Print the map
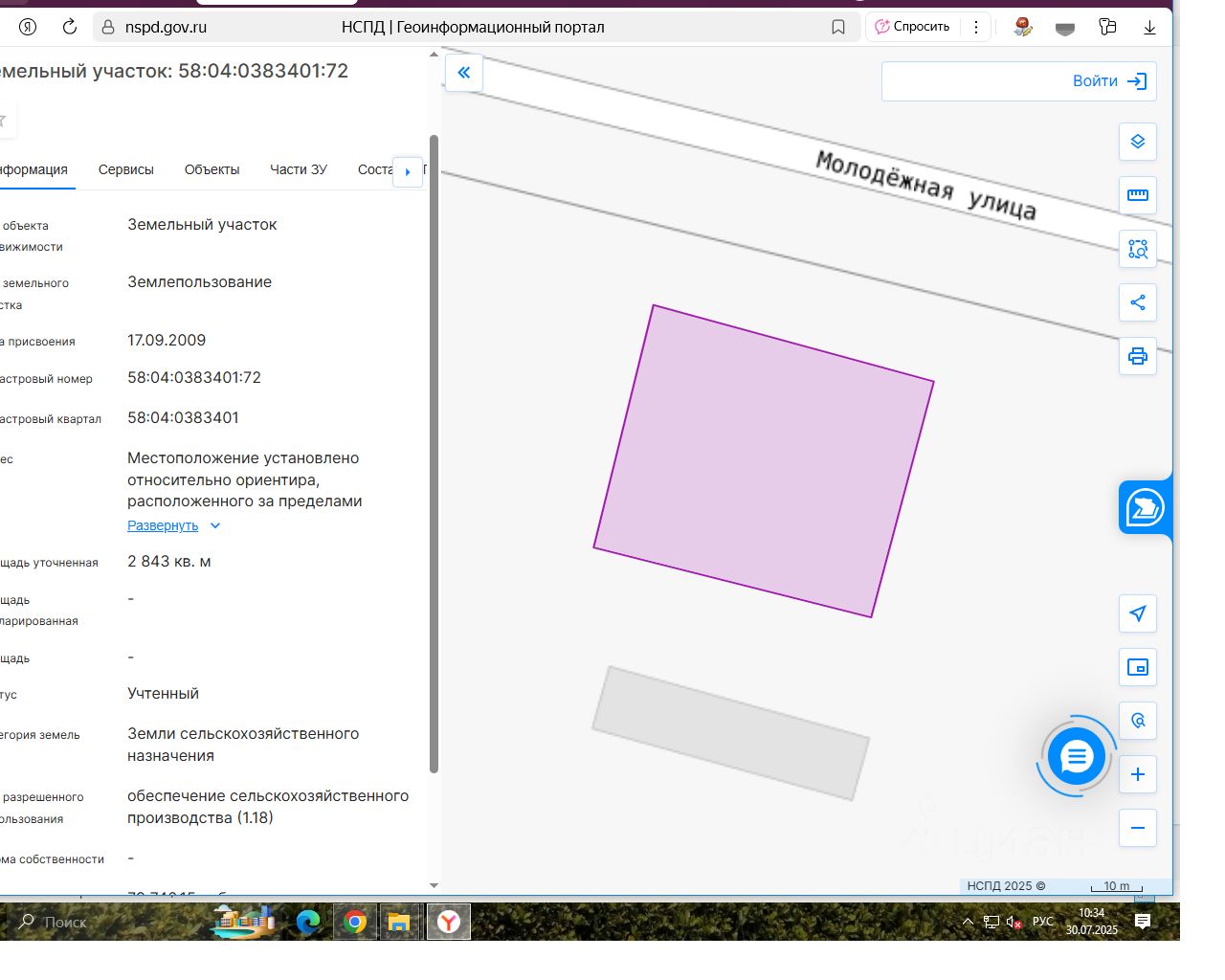This screenshot has width=1225, height=980. [x=1138, y=356]
